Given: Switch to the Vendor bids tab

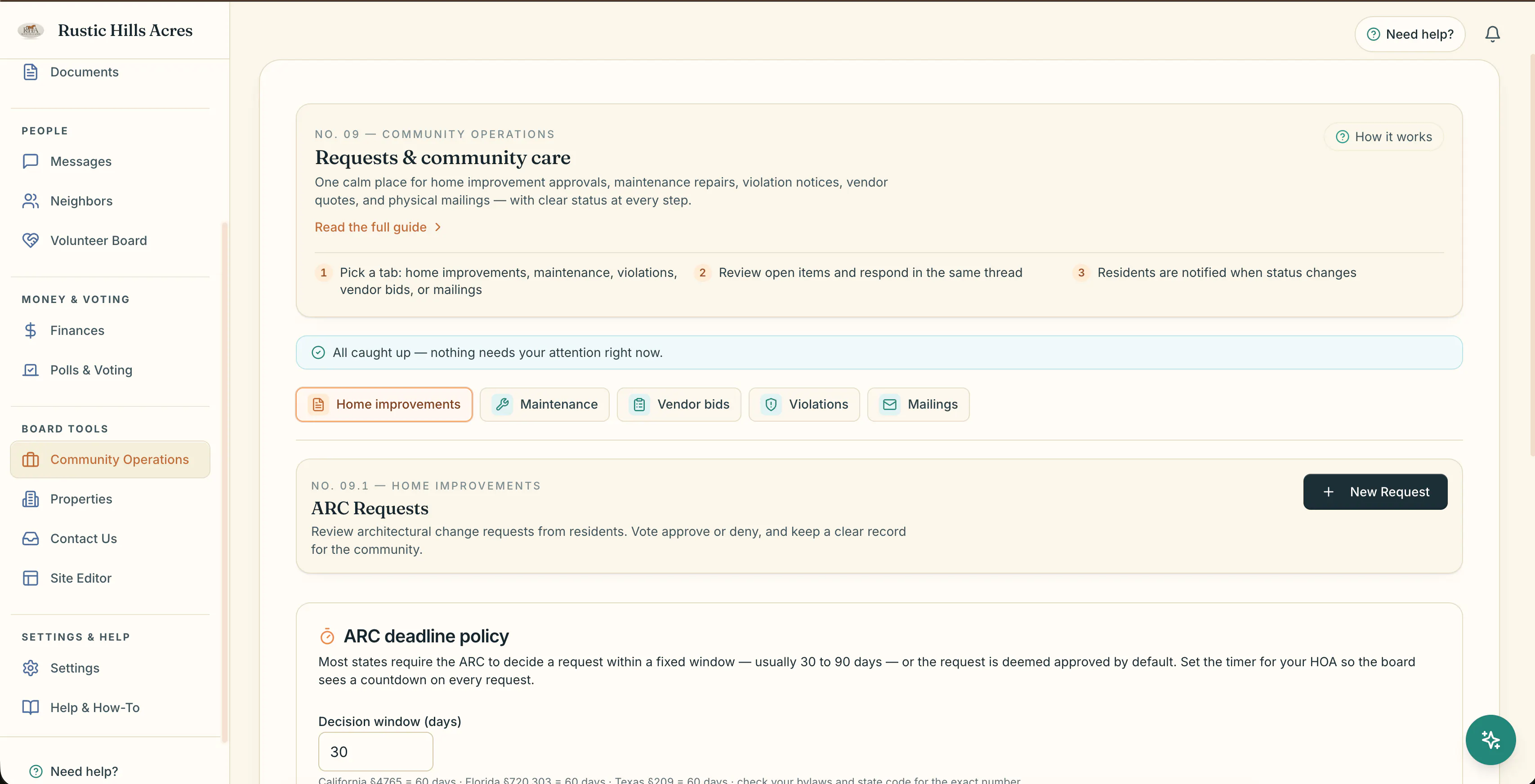Looking at the screenshot, I should (679, 405).
